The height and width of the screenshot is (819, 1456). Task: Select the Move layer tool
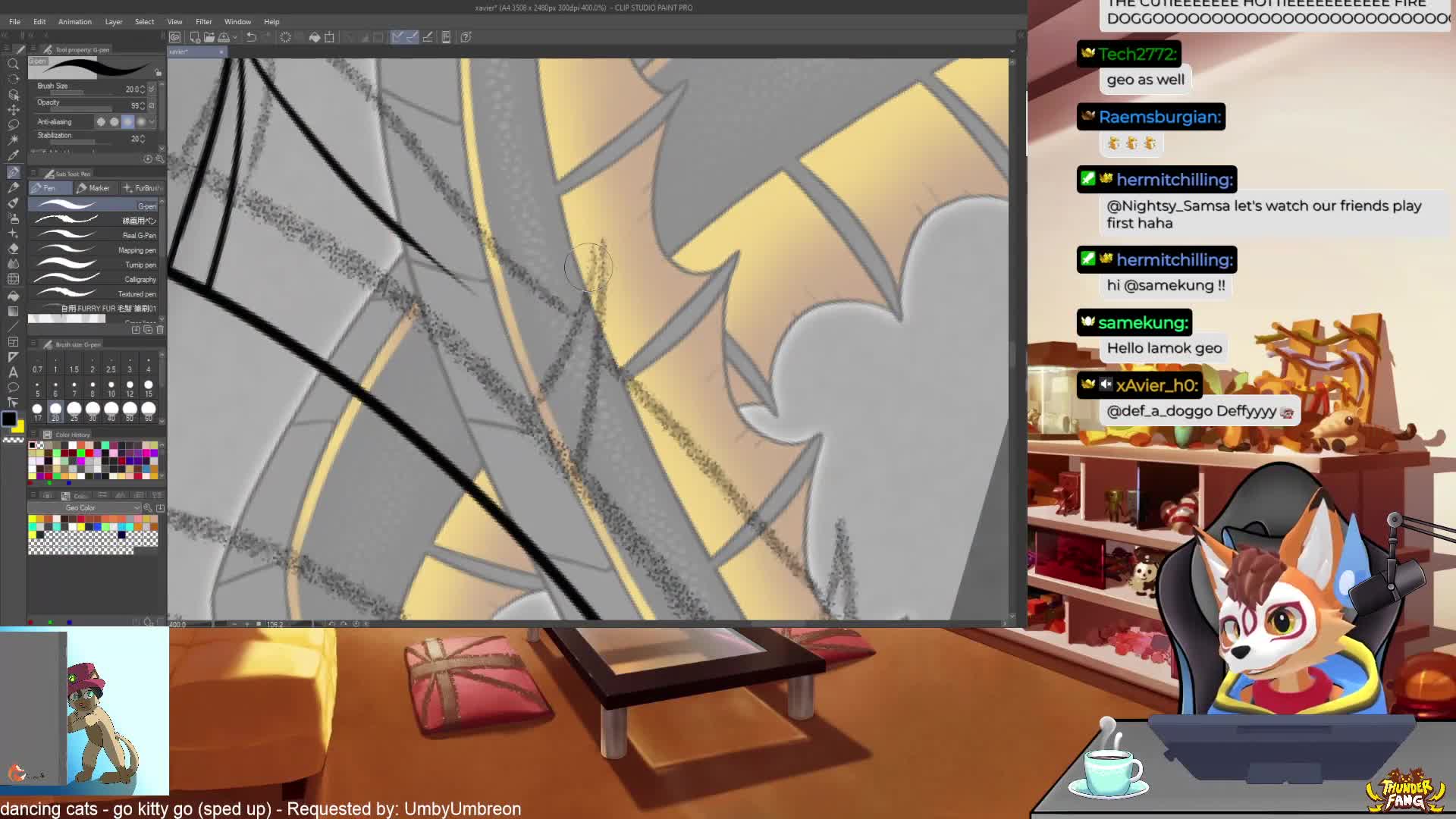click(x=13, y=110)
